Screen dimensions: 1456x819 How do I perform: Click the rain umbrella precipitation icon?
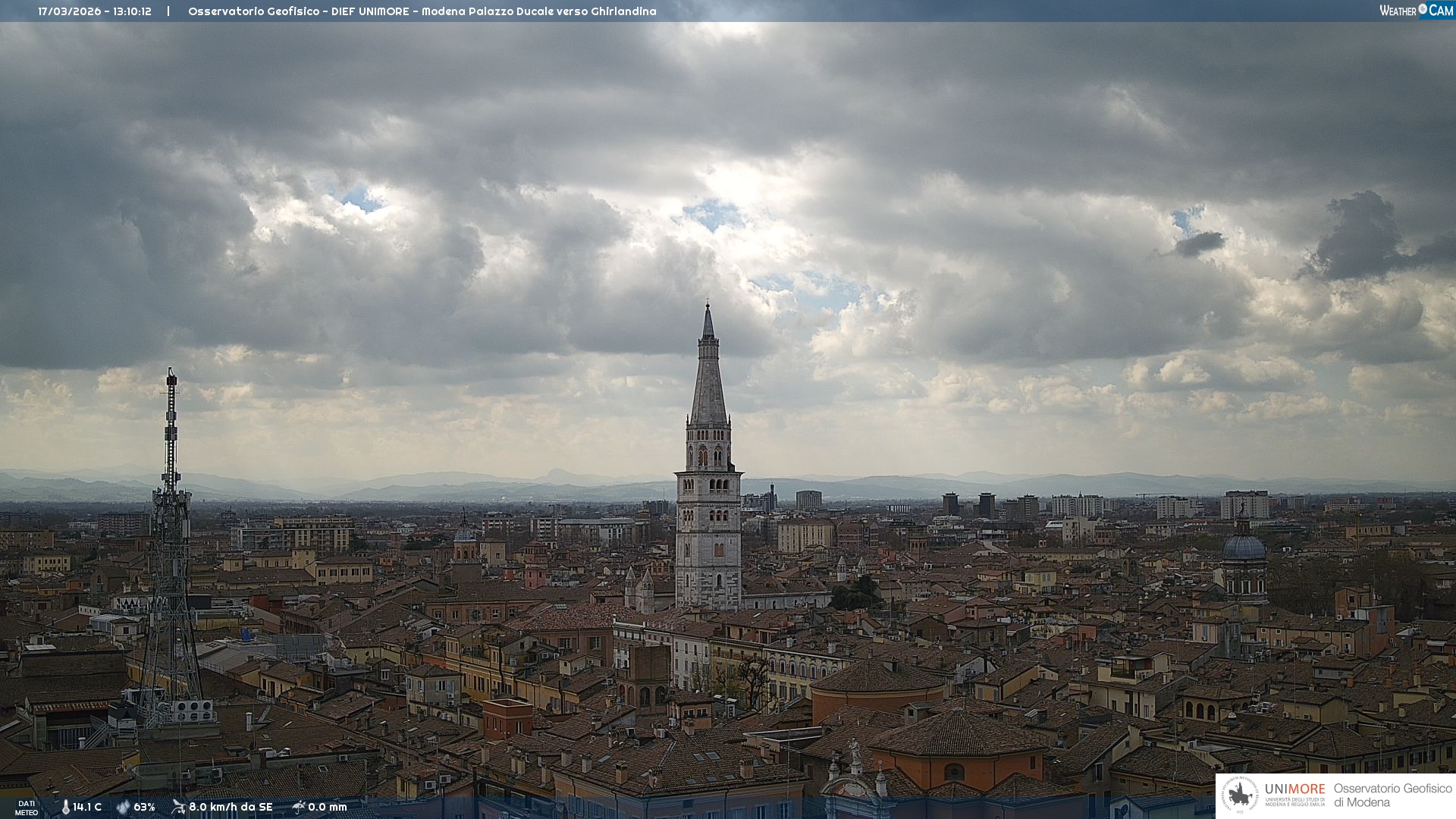(x=298, y=807)
